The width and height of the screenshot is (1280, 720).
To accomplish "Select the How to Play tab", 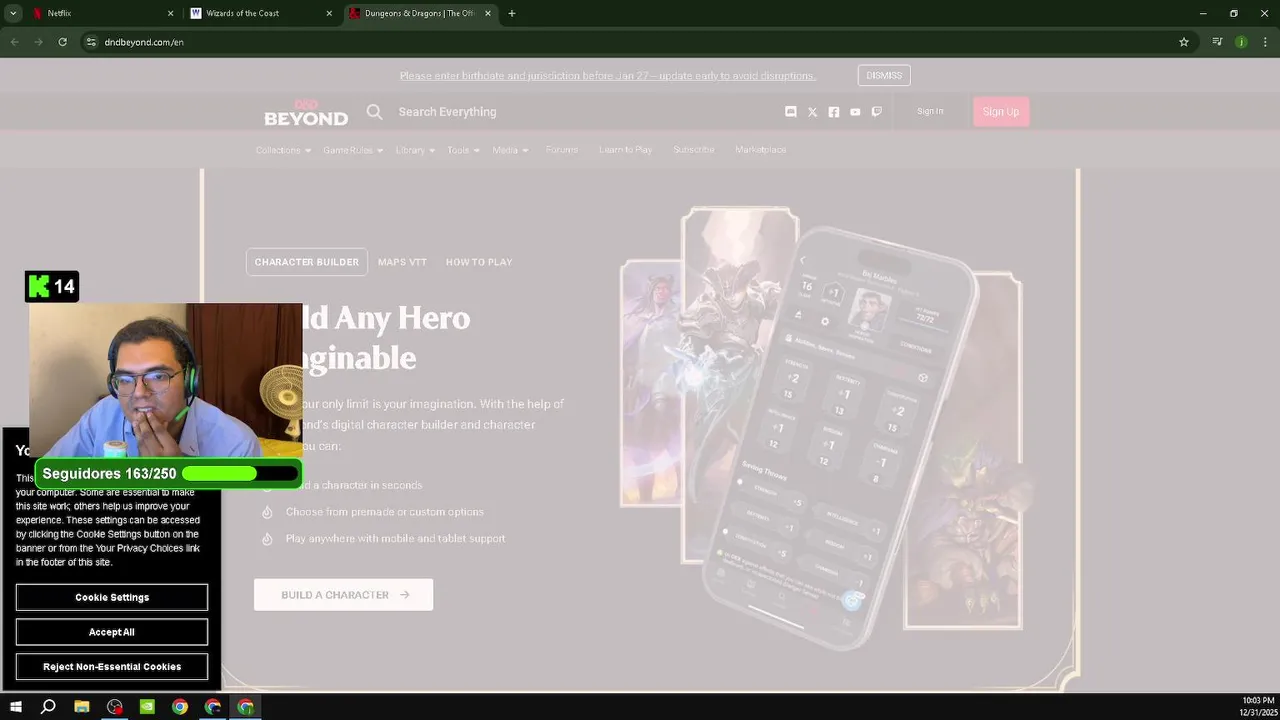I will (x=479, y=262).
